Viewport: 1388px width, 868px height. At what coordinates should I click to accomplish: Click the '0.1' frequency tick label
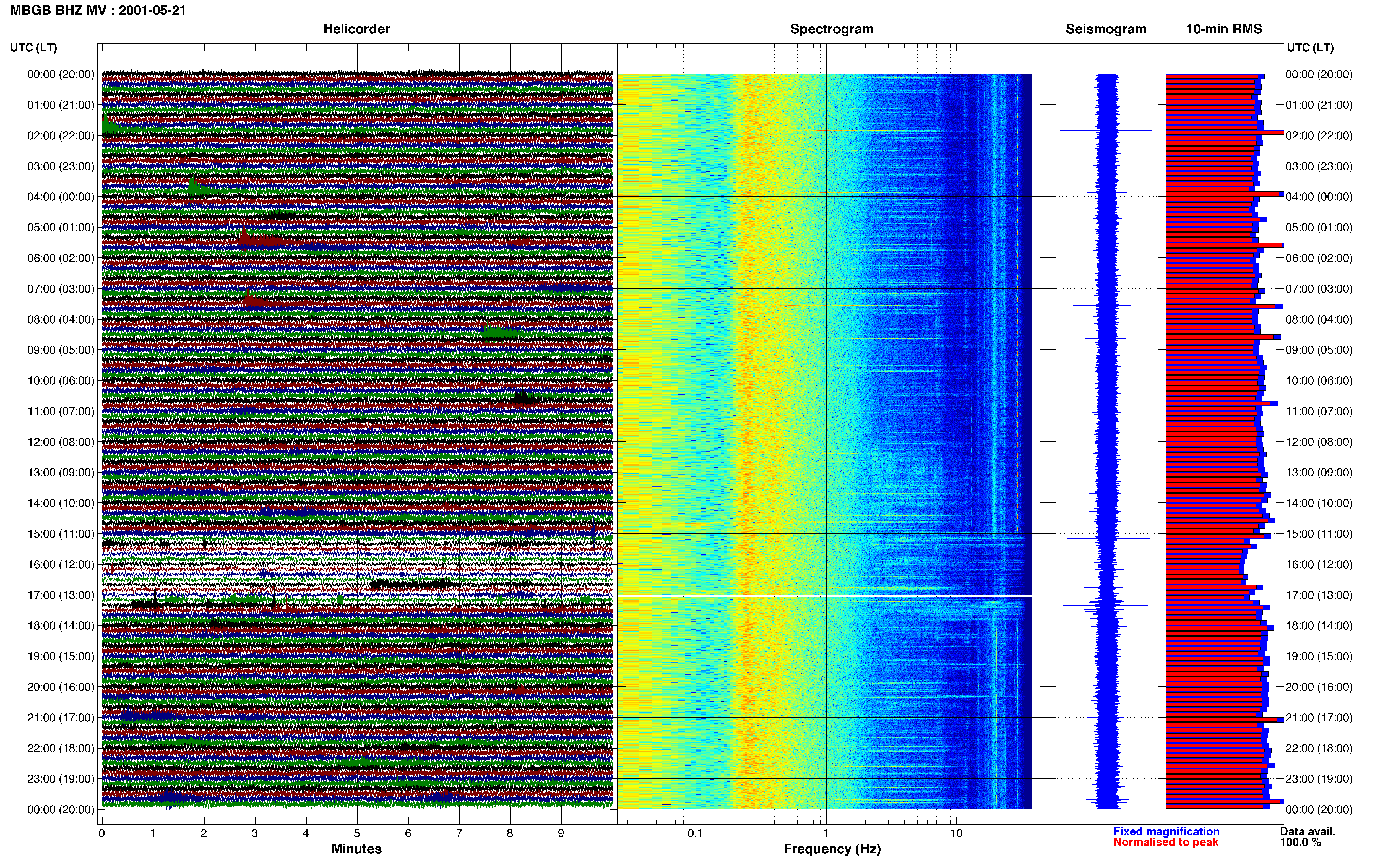tap(695, 833)
